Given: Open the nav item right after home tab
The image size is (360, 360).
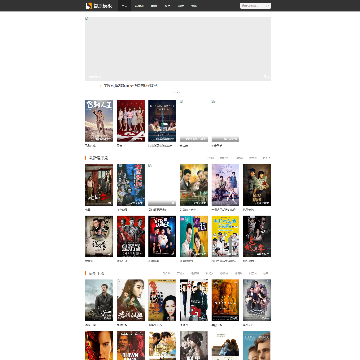Looking at the screenshot, I should pyautogui.click(x=139, y=6).
